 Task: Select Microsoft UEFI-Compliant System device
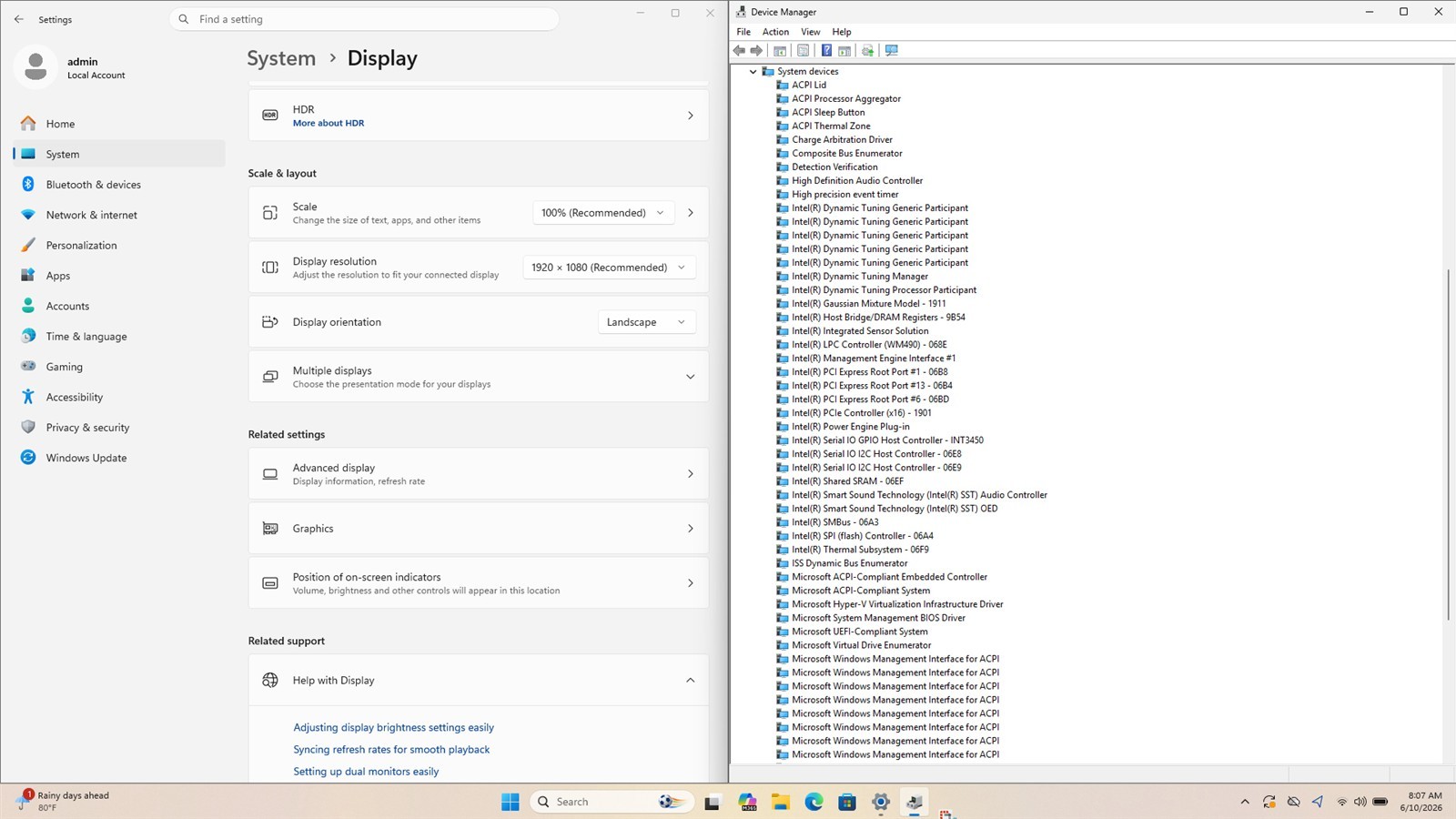click(x=860, y=632)
